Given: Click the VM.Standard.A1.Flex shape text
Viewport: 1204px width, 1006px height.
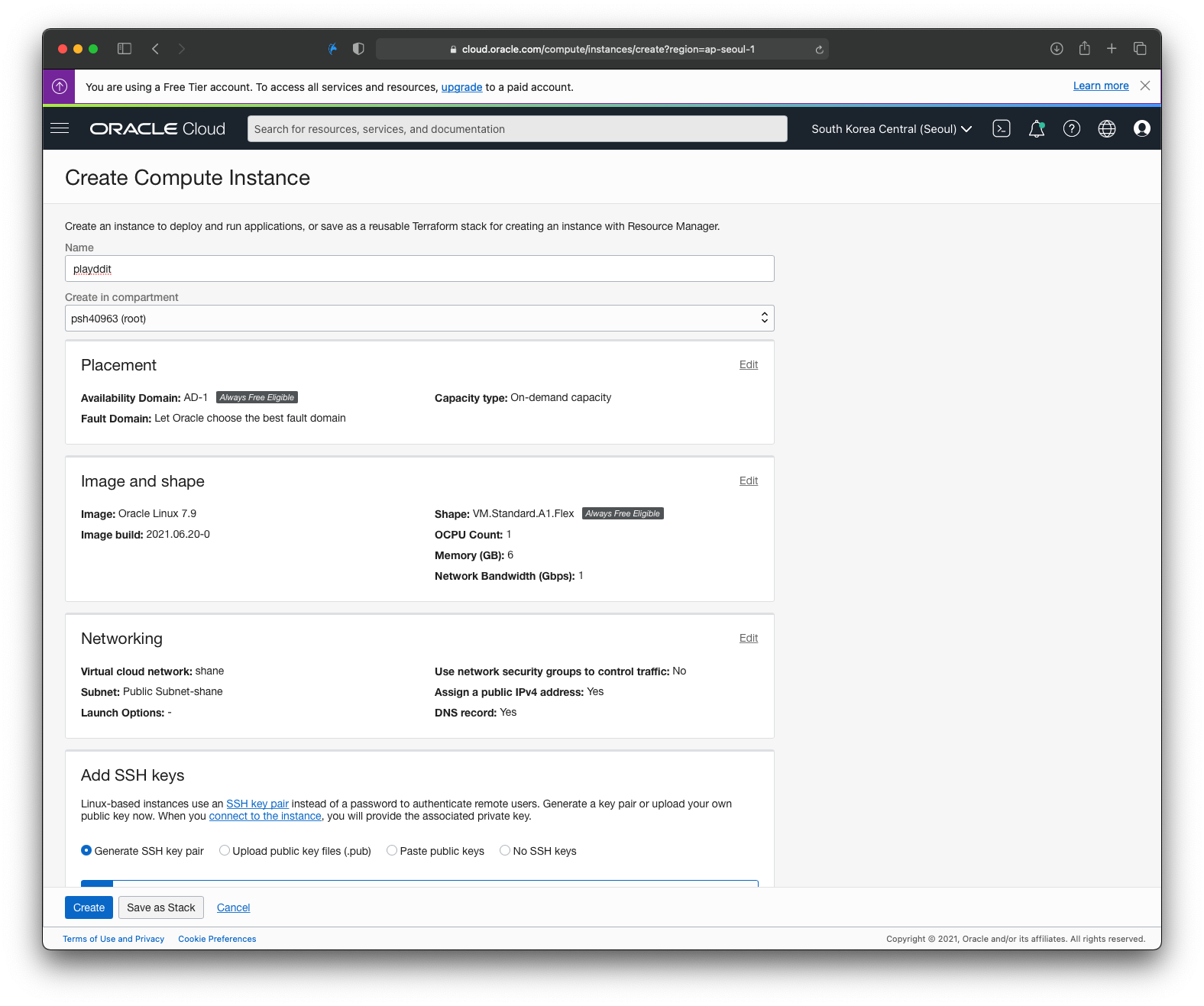Looking at the screenshot, I should 523,513.
